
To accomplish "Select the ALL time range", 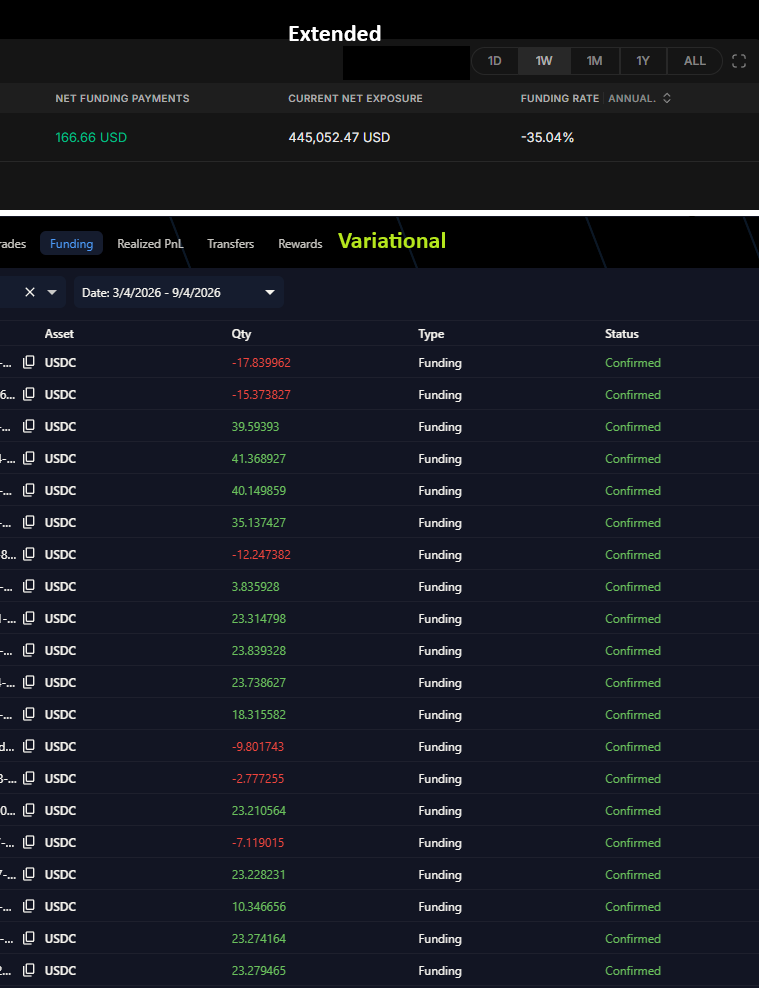I will pos(695,61).
